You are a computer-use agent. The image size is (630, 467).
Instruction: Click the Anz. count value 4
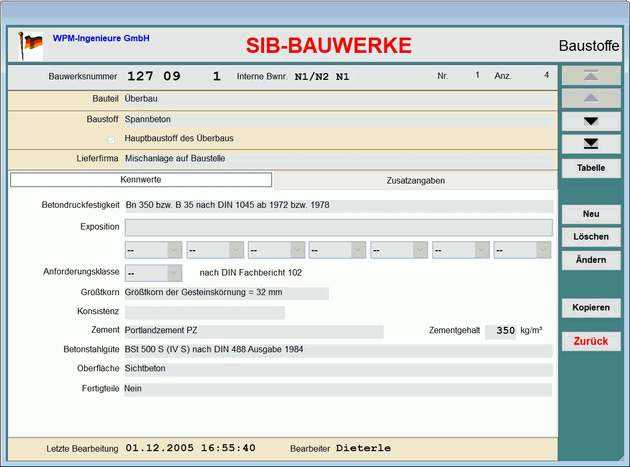tap(546, 75)
